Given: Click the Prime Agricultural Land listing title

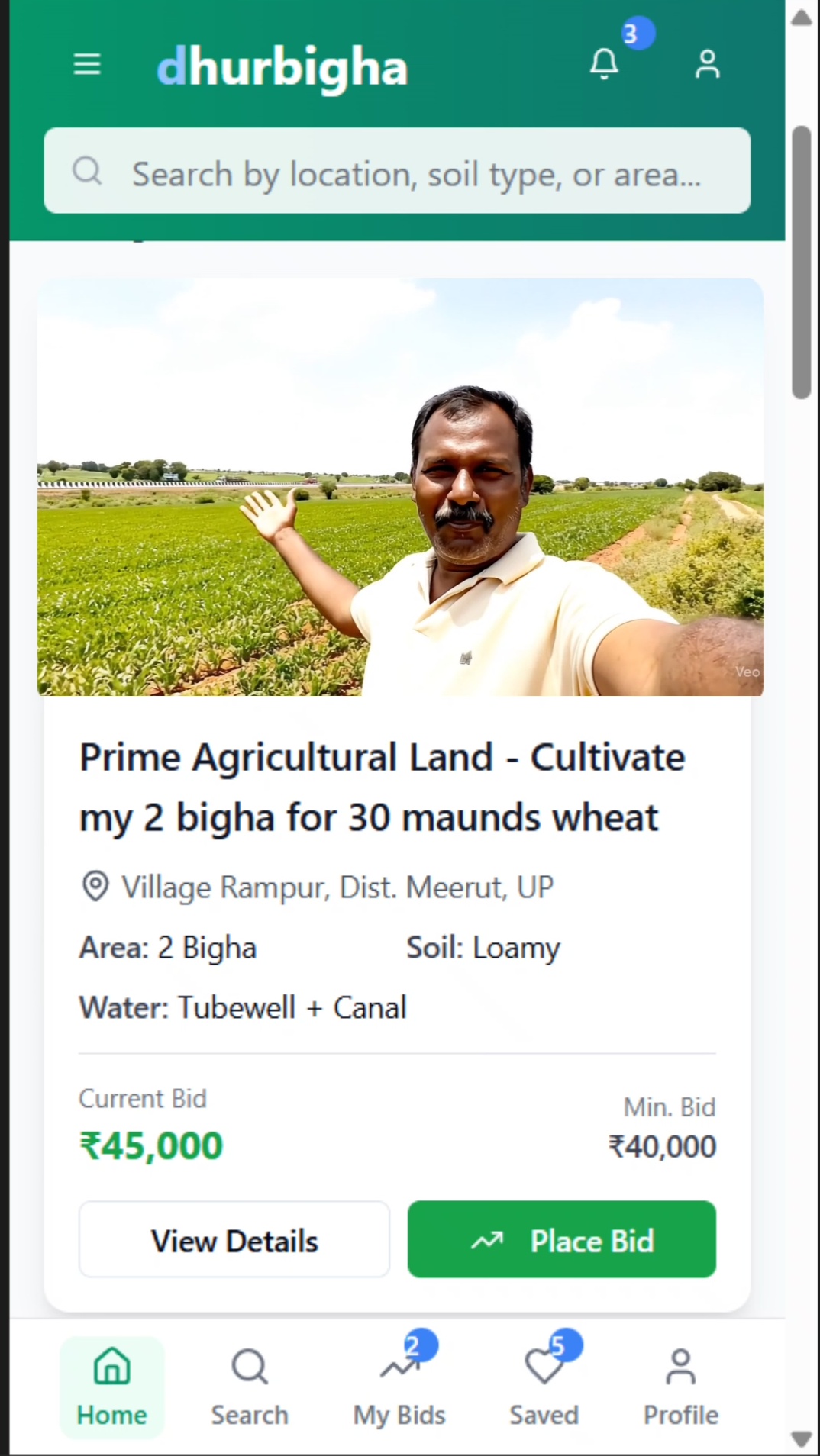Looking at the screenshot, I should click(382, 787).
